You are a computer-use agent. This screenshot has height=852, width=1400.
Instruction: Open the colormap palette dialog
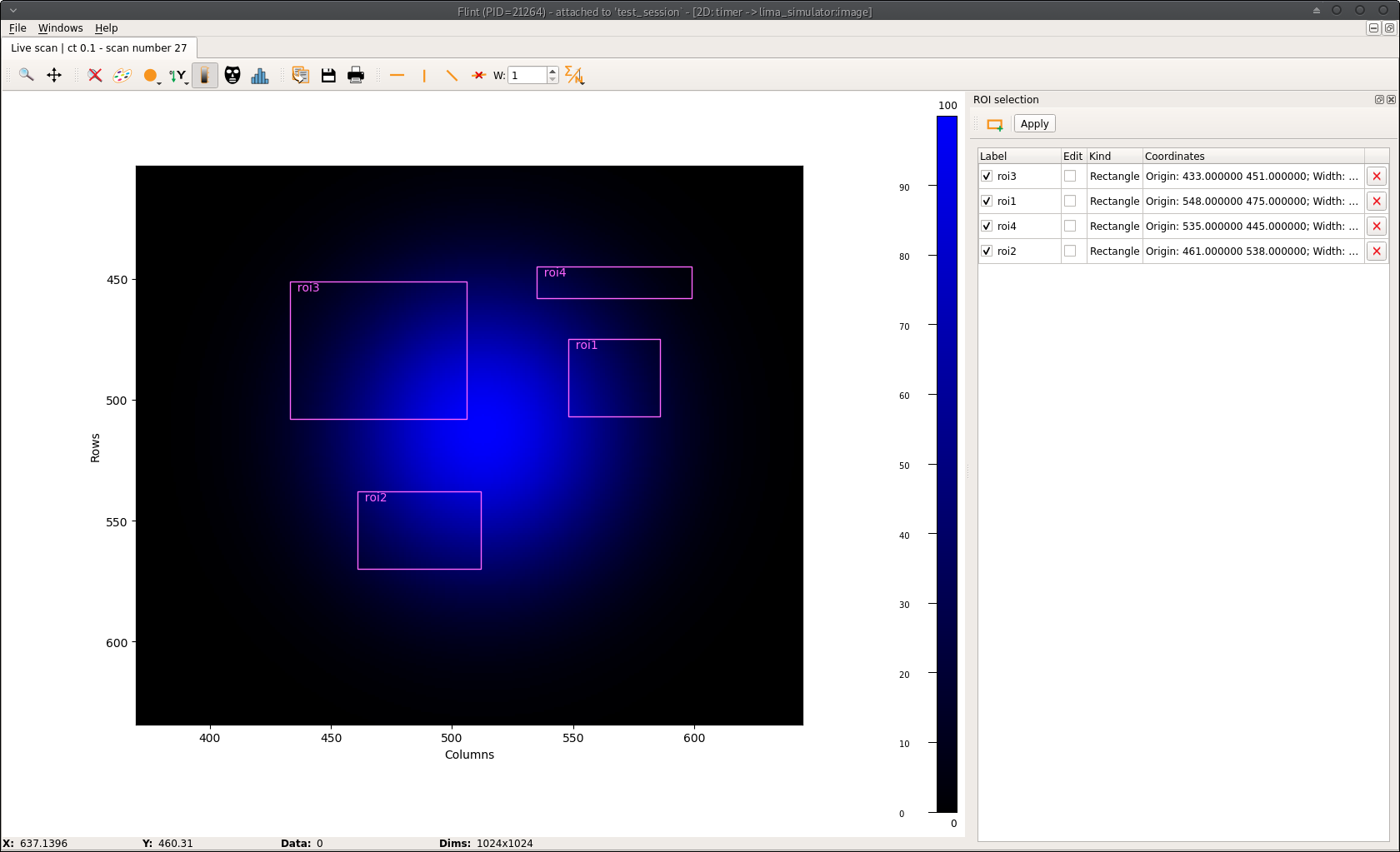122,75
